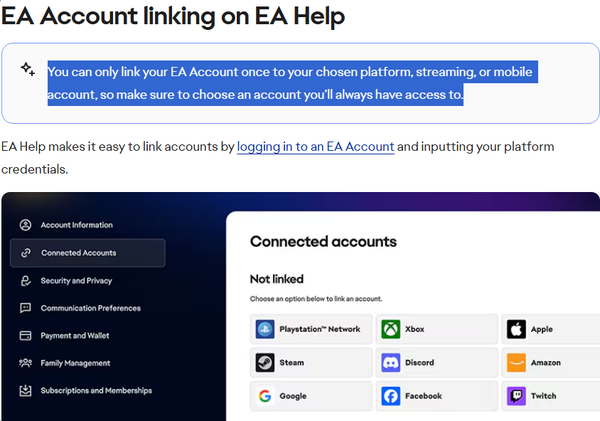Click the Facebook logo icon
600x421 pixels.
pyautogui.click(x=391, y=396)
